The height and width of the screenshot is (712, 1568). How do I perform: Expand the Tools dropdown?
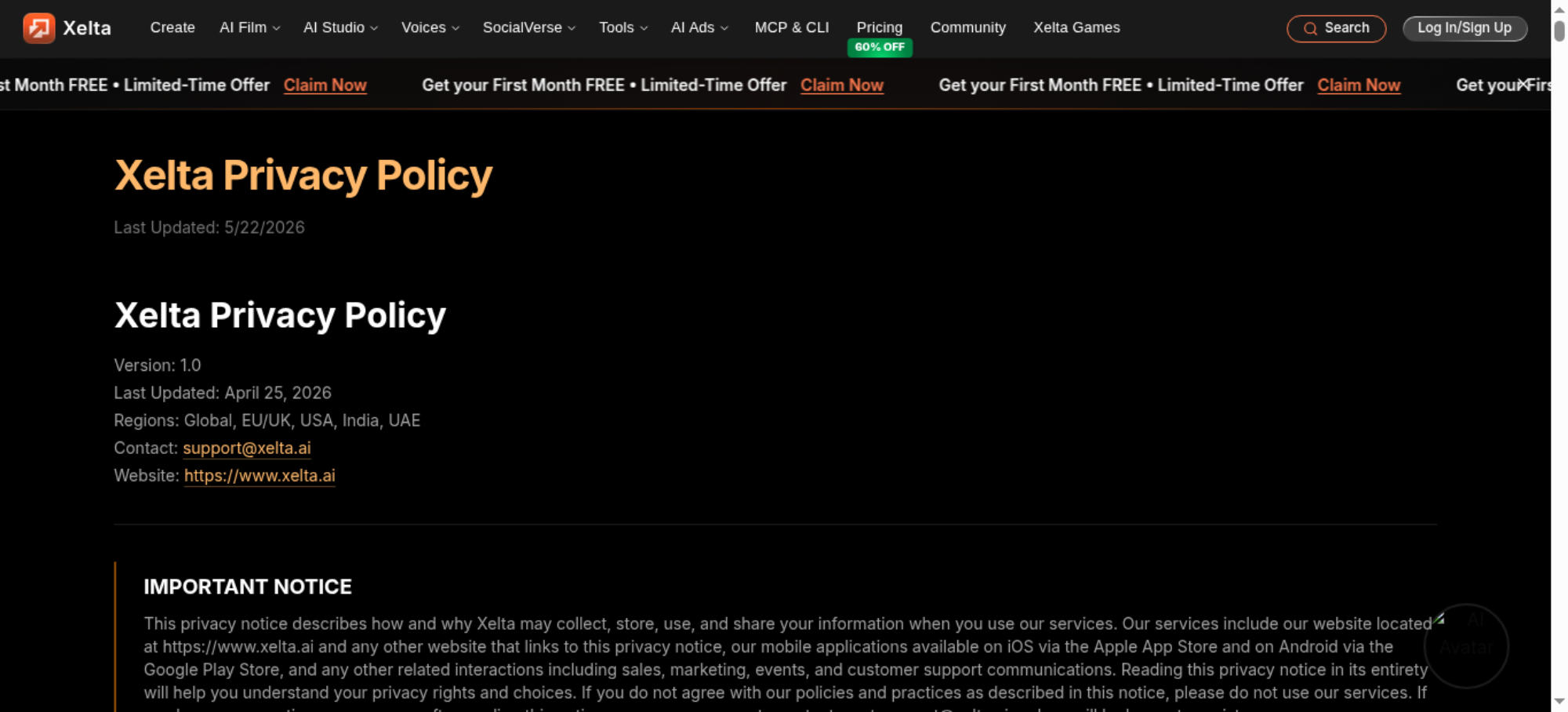623,27
